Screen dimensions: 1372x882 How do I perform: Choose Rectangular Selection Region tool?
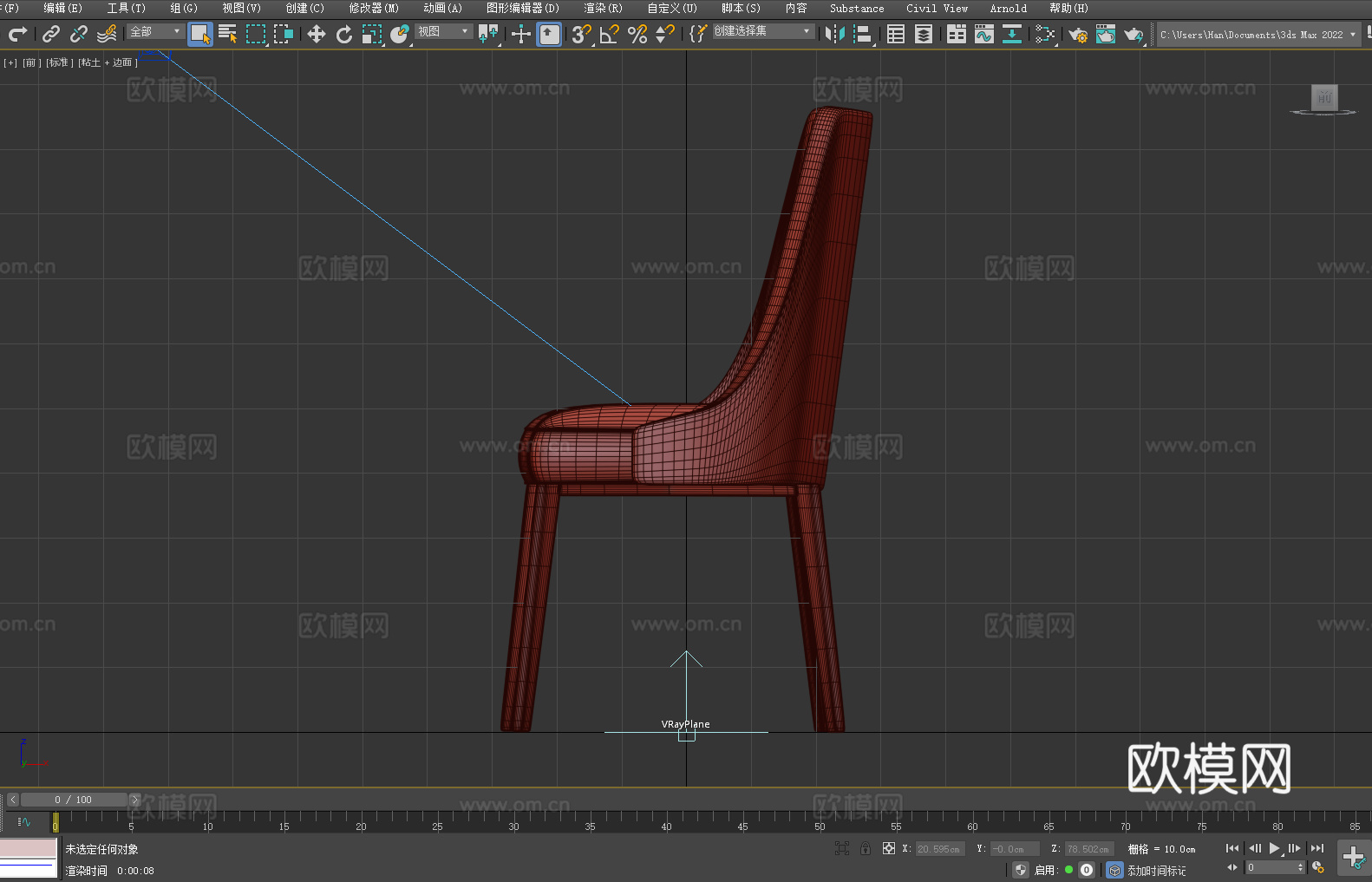[256, 34]
